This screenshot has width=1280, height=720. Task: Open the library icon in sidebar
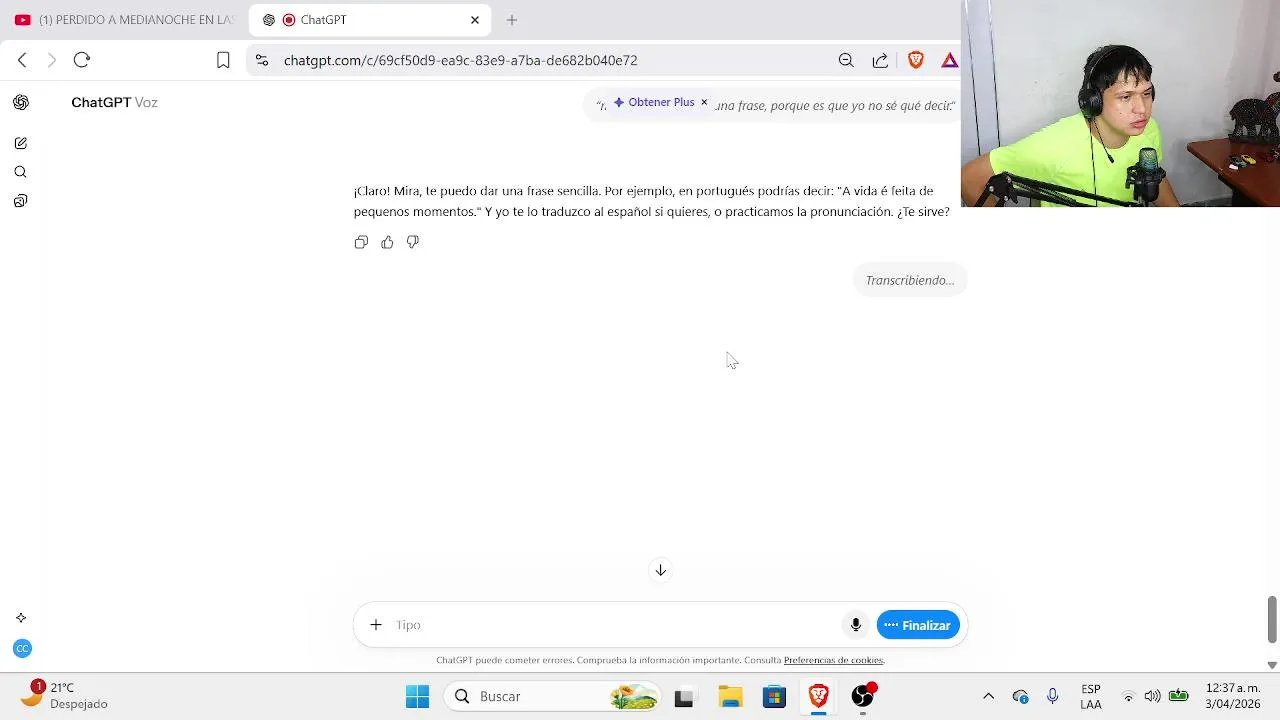(21, 201)
